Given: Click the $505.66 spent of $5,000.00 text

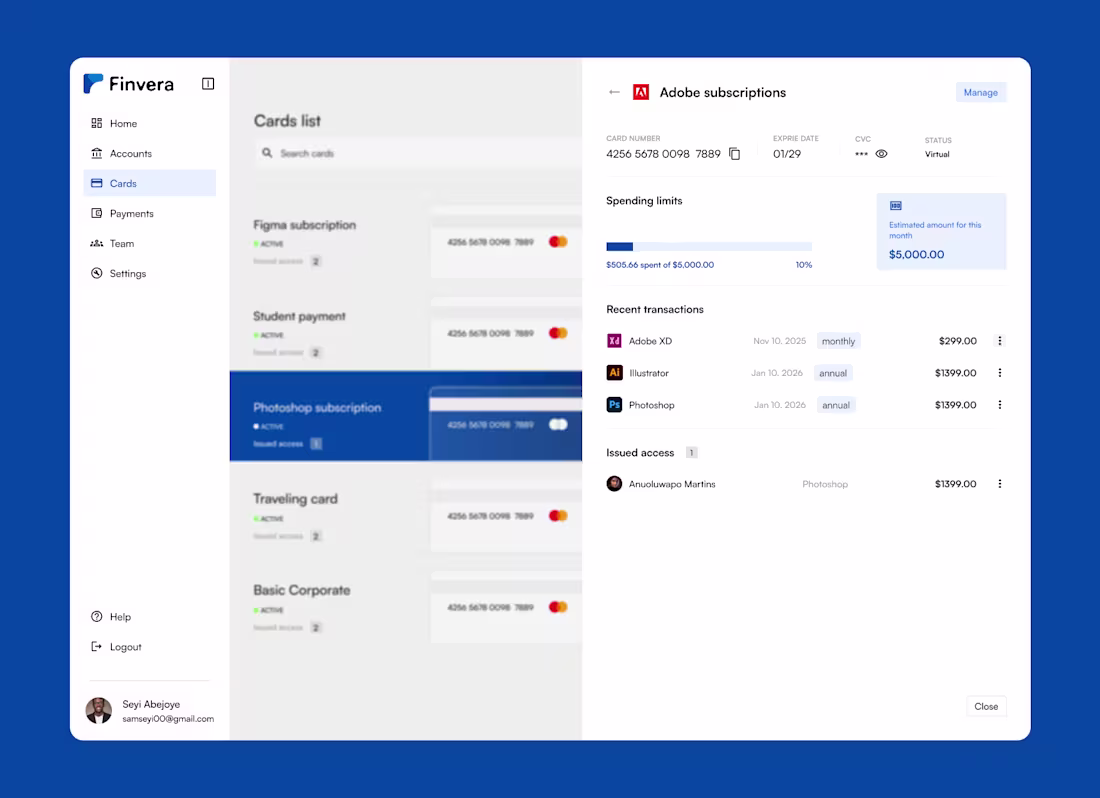Looking at the screenshot, I should pyautogui.click(x=660, y=265).
